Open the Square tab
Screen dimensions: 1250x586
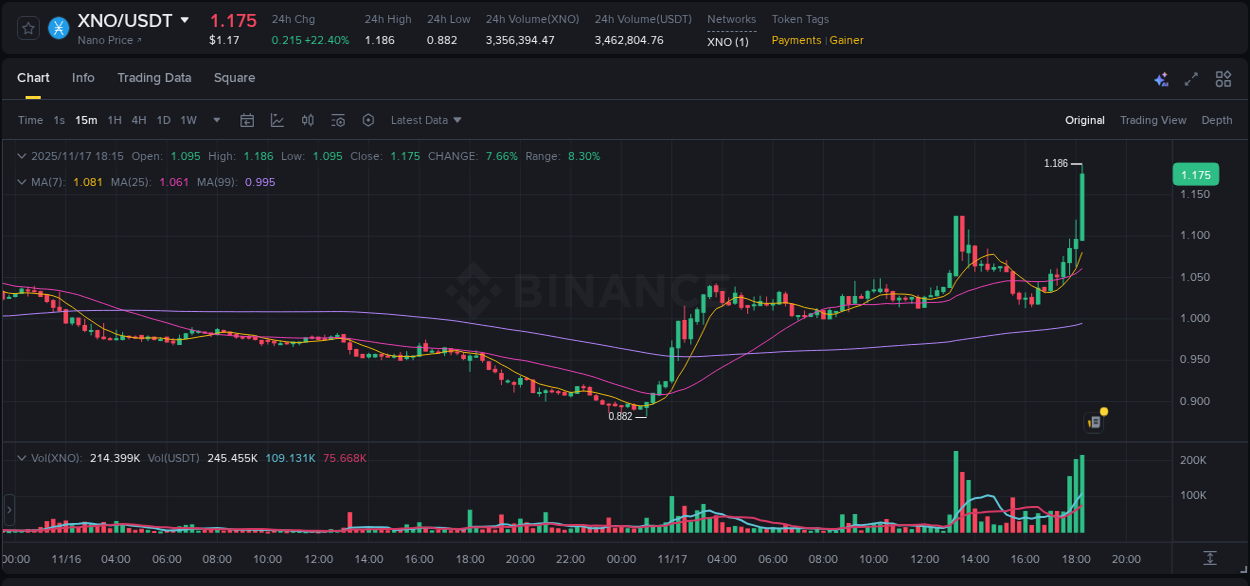pyautogui.click(x=234, y=78)
